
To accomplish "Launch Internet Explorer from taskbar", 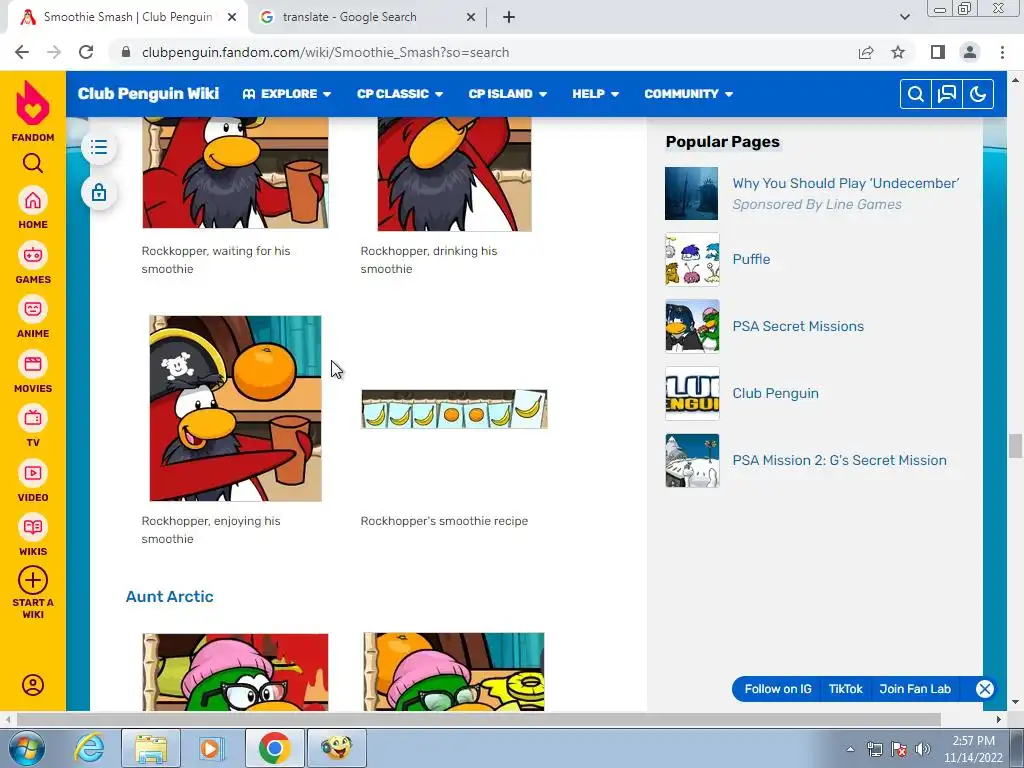I will (x=89, y=748).
